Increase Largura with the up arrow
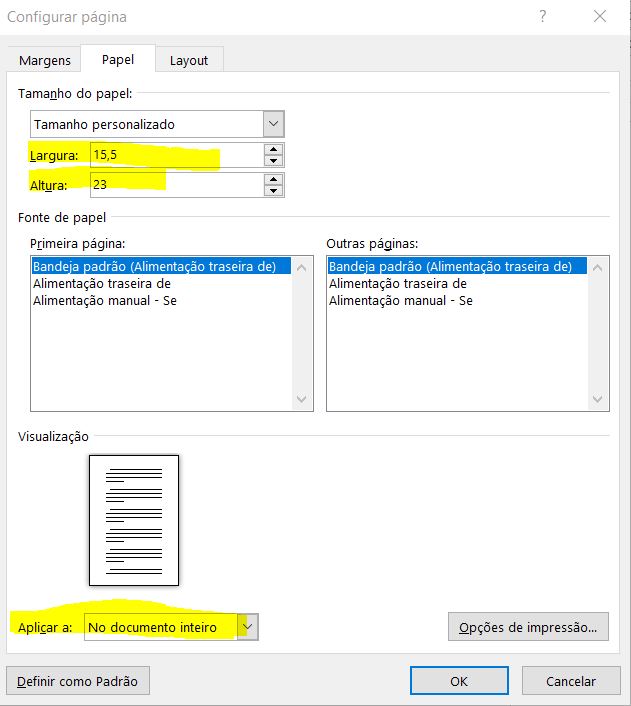 pos(273,149)
